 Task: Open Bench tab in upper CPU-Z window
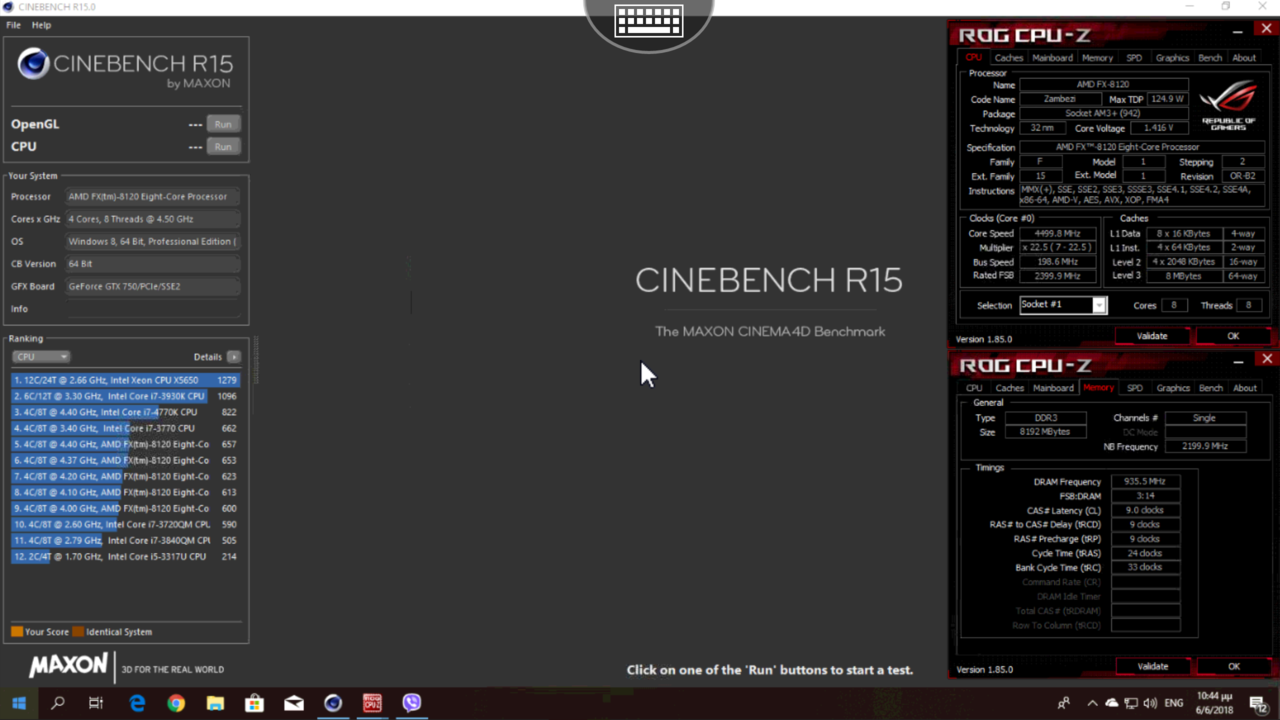click(x=1210, y=58)
